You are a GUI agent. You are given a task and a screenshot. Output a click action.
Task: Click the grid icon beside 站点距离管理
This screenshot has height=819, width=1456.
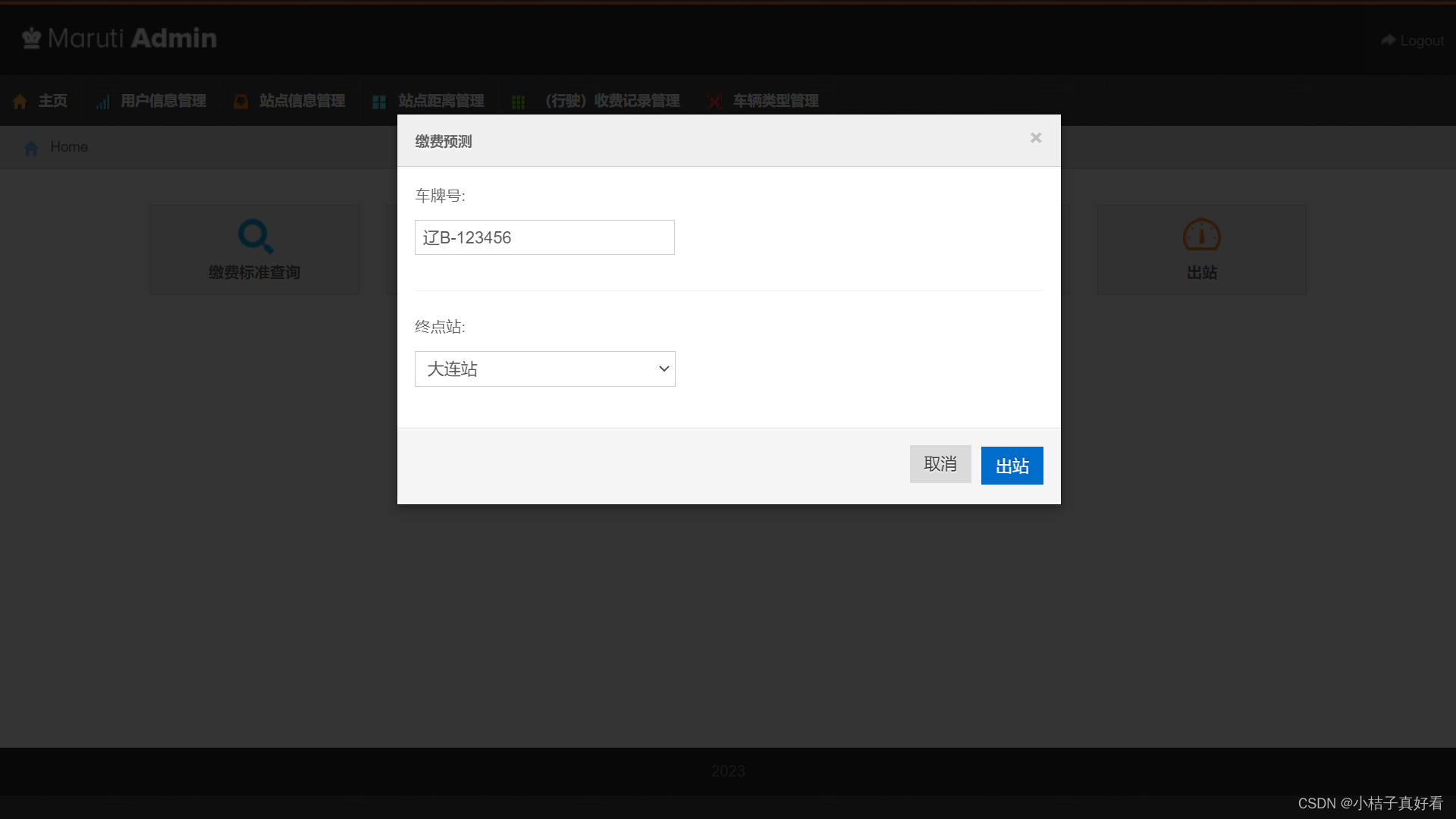tap(379, 102)
